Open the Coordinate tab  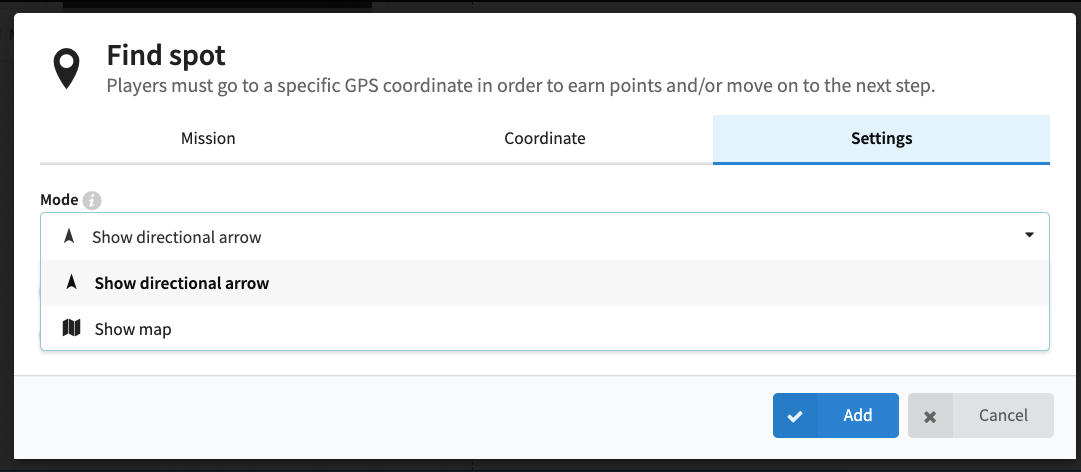tap(544, 139)
